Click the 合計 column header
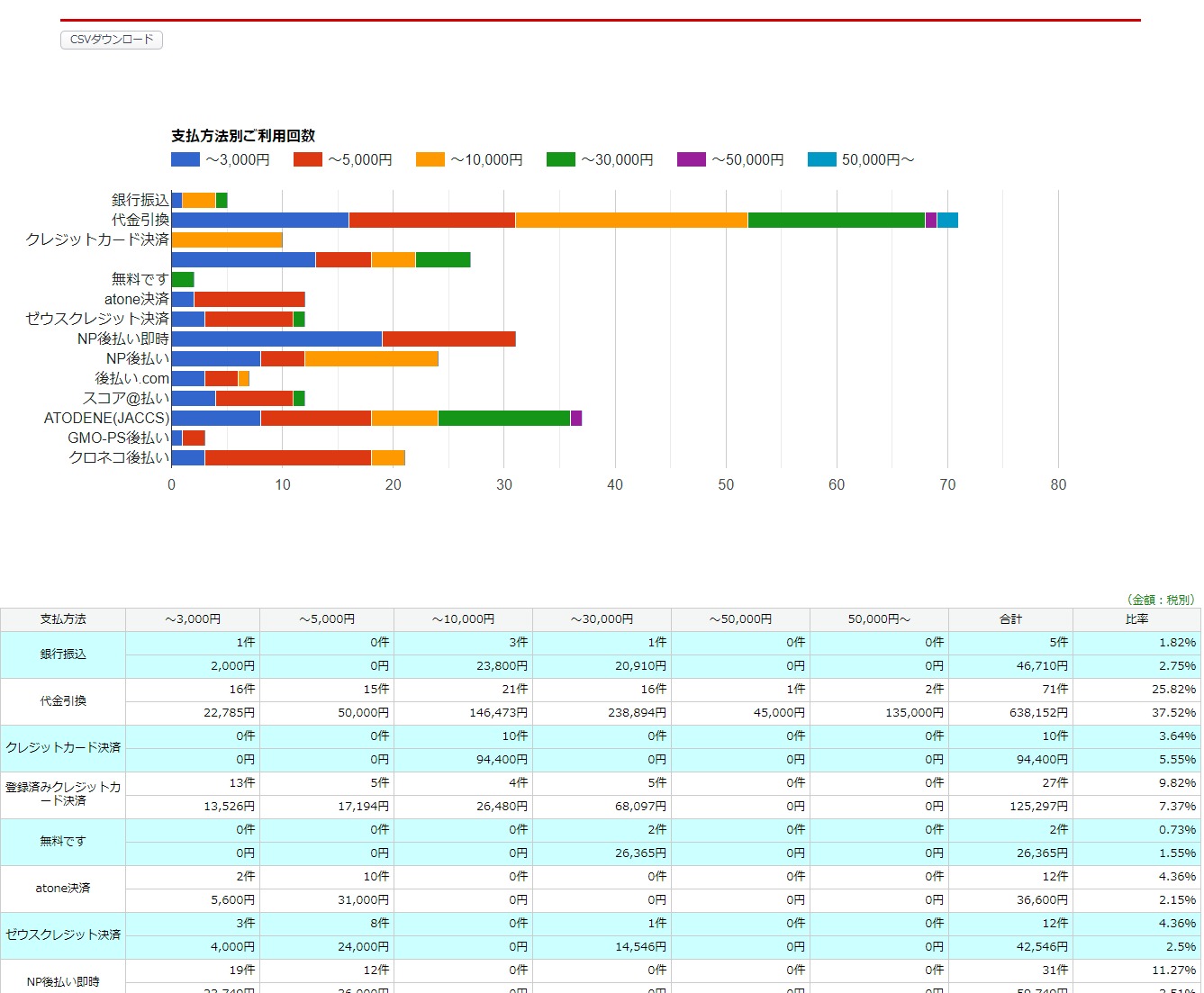The image size is (1204, 993). pos(1010,619)
